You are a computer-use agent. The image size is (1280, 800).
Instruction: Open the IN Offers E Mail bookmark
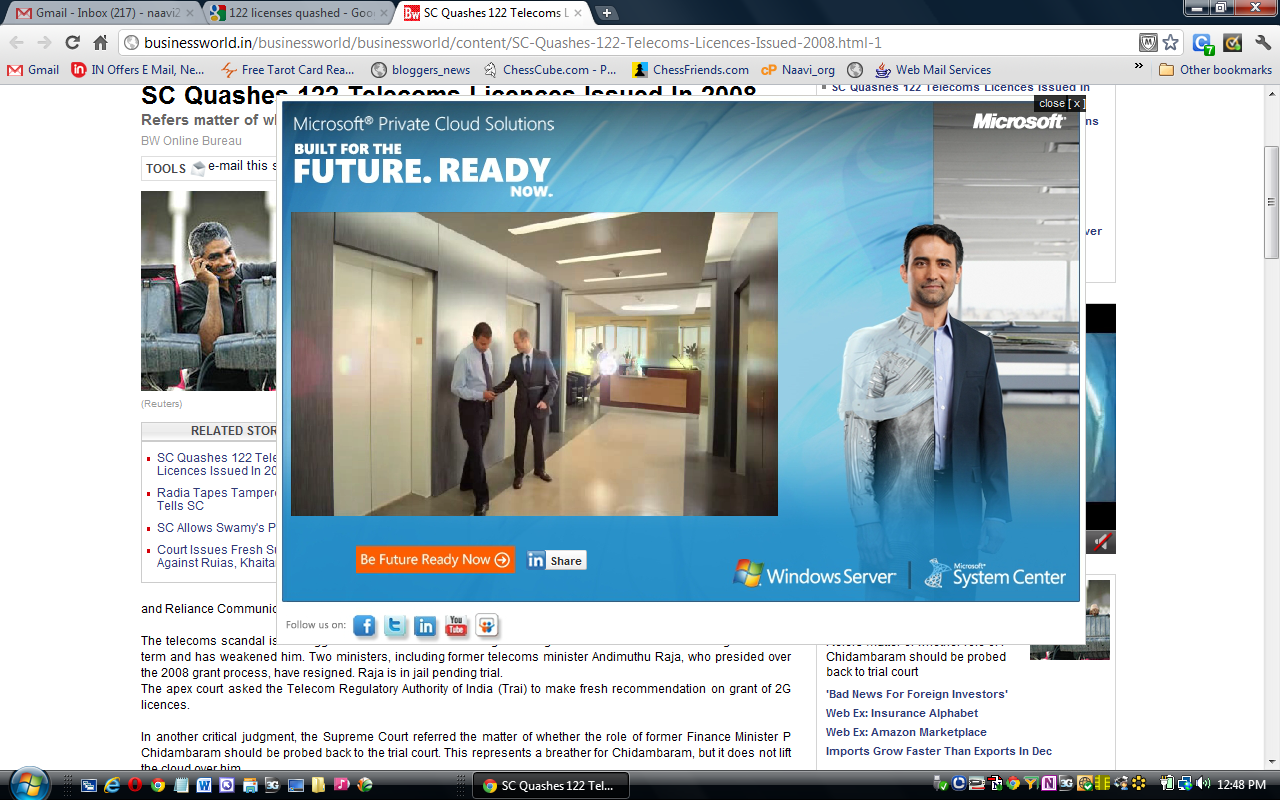click(138, 70)
